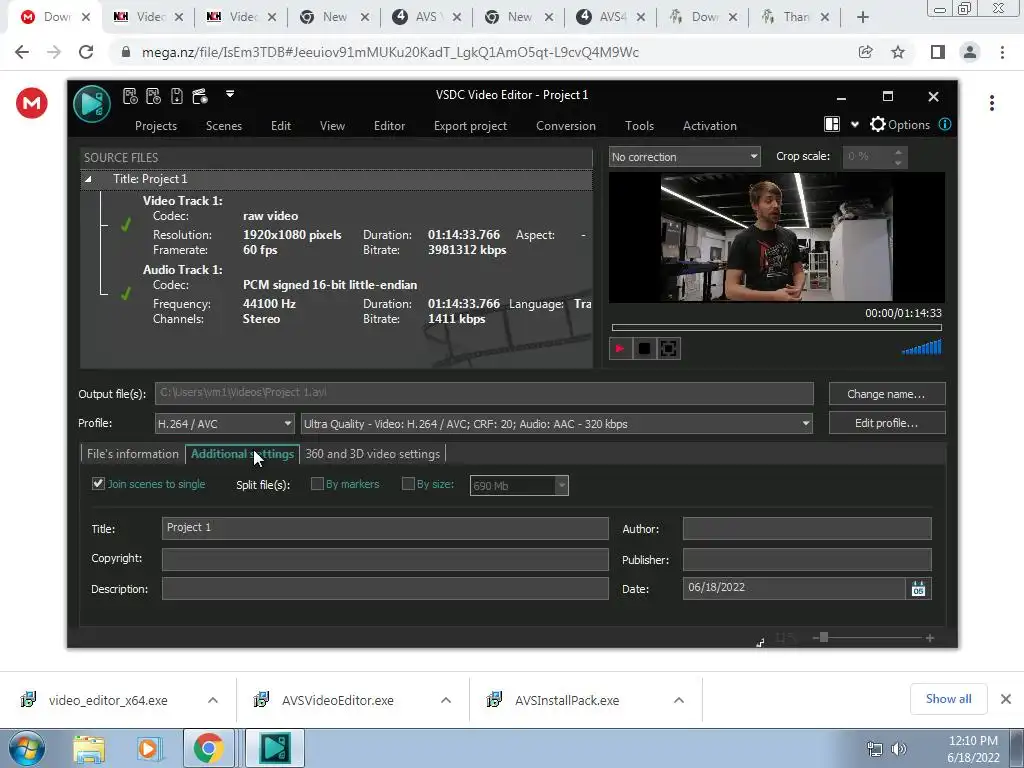This screenshot has height=768, width=1024.
Task: Bookmark this page with star icon
Action: pos(898,52)
